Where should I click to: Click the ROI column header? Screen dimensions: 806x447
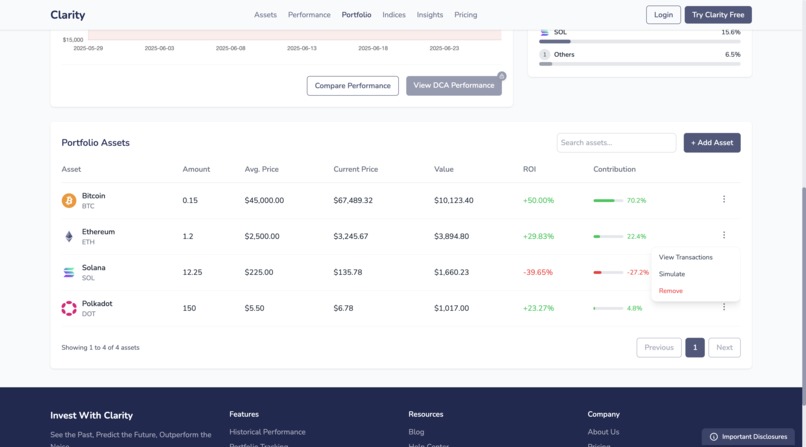coord(529,169)
